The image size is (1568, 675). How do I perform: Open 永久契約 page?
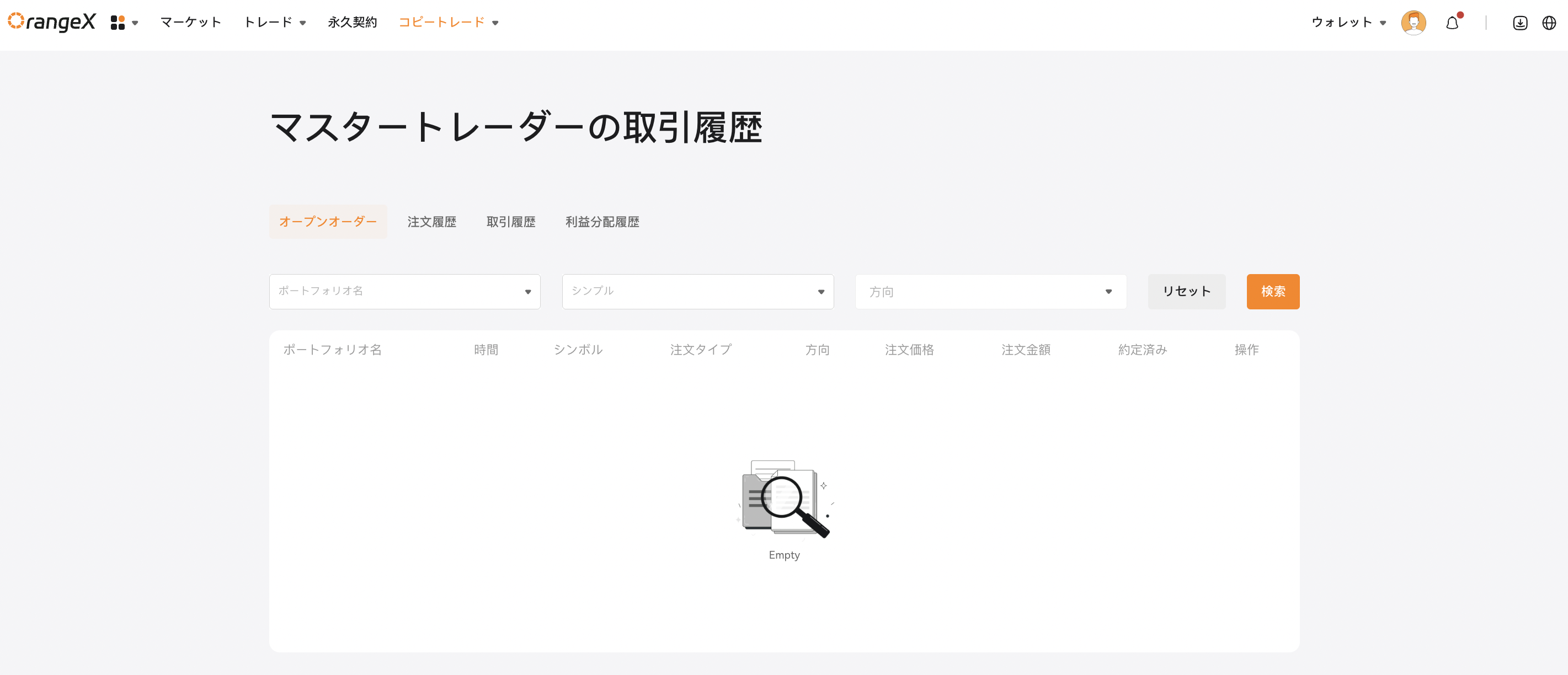coord(353,23)
